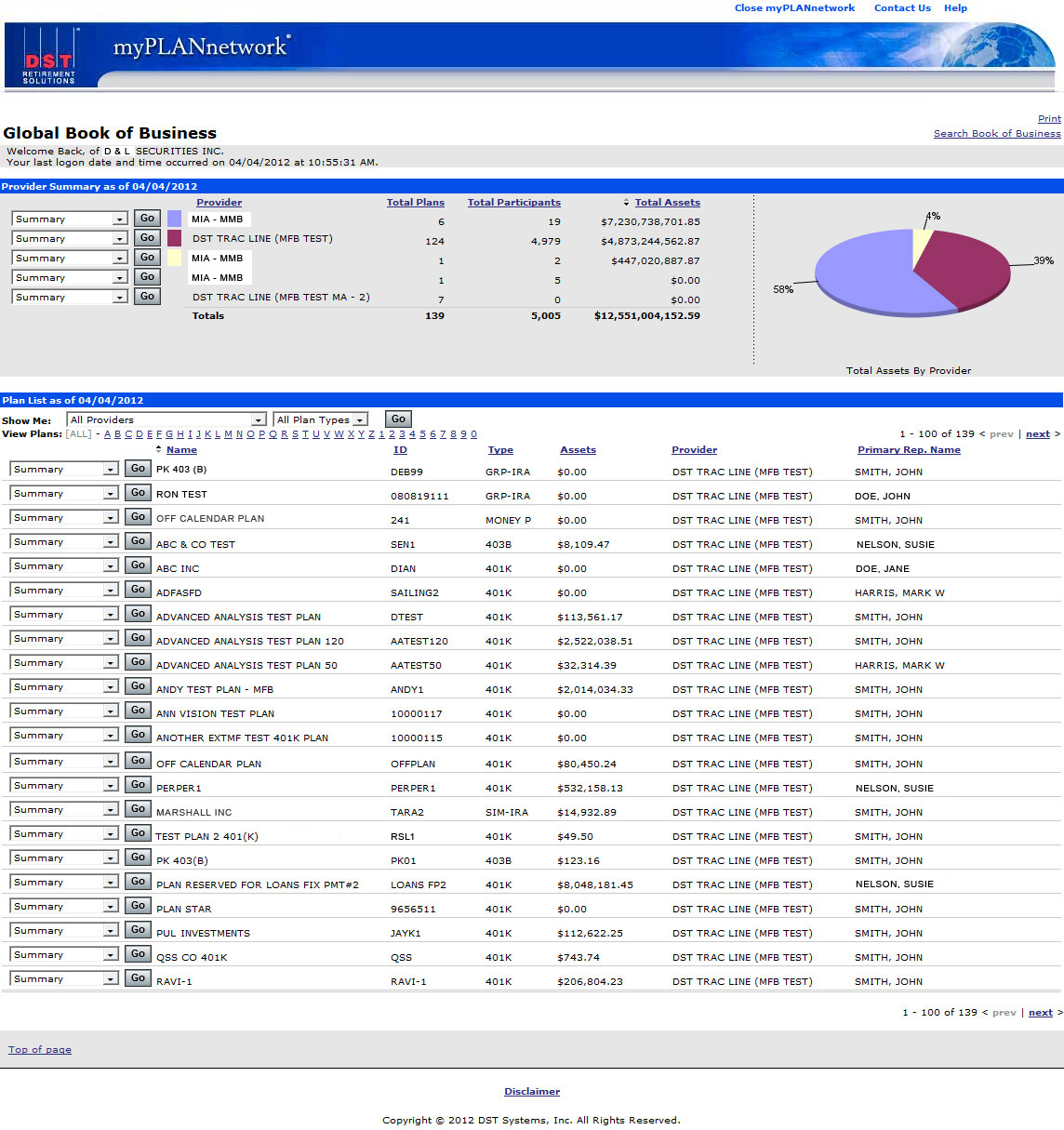
Task: Click the $8,048,181.45 assets value
Action: coord(595,885)
